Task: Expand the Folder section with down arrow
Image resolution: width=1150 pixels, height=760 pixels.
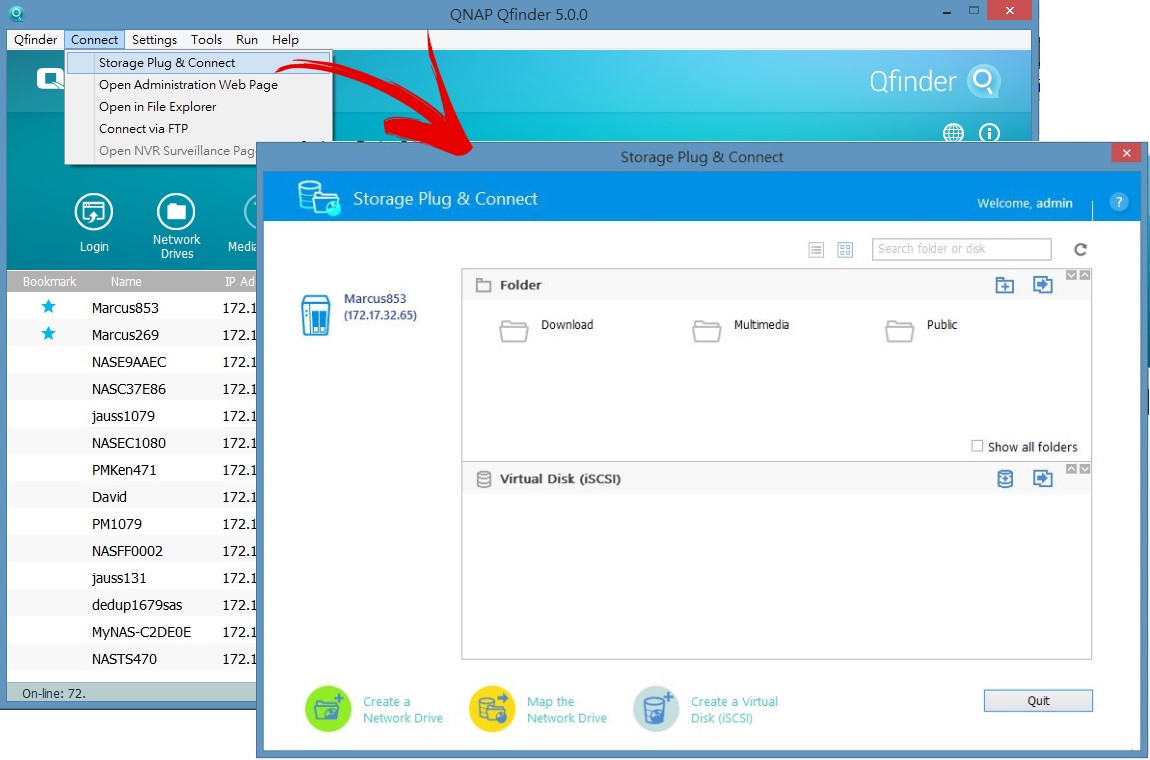Action: click(1071, 275)
